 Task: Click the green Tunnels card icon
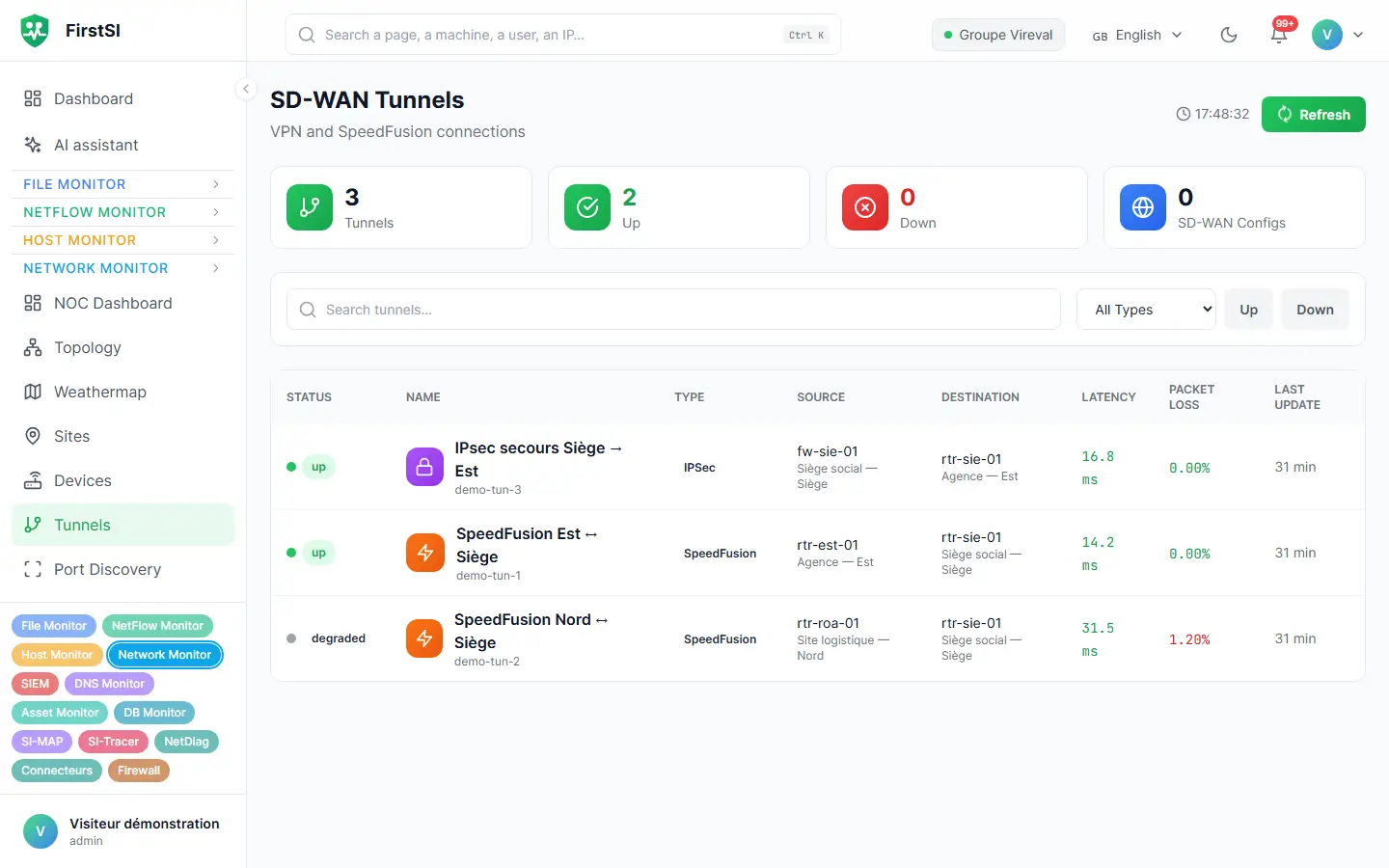tap(310, 207)
